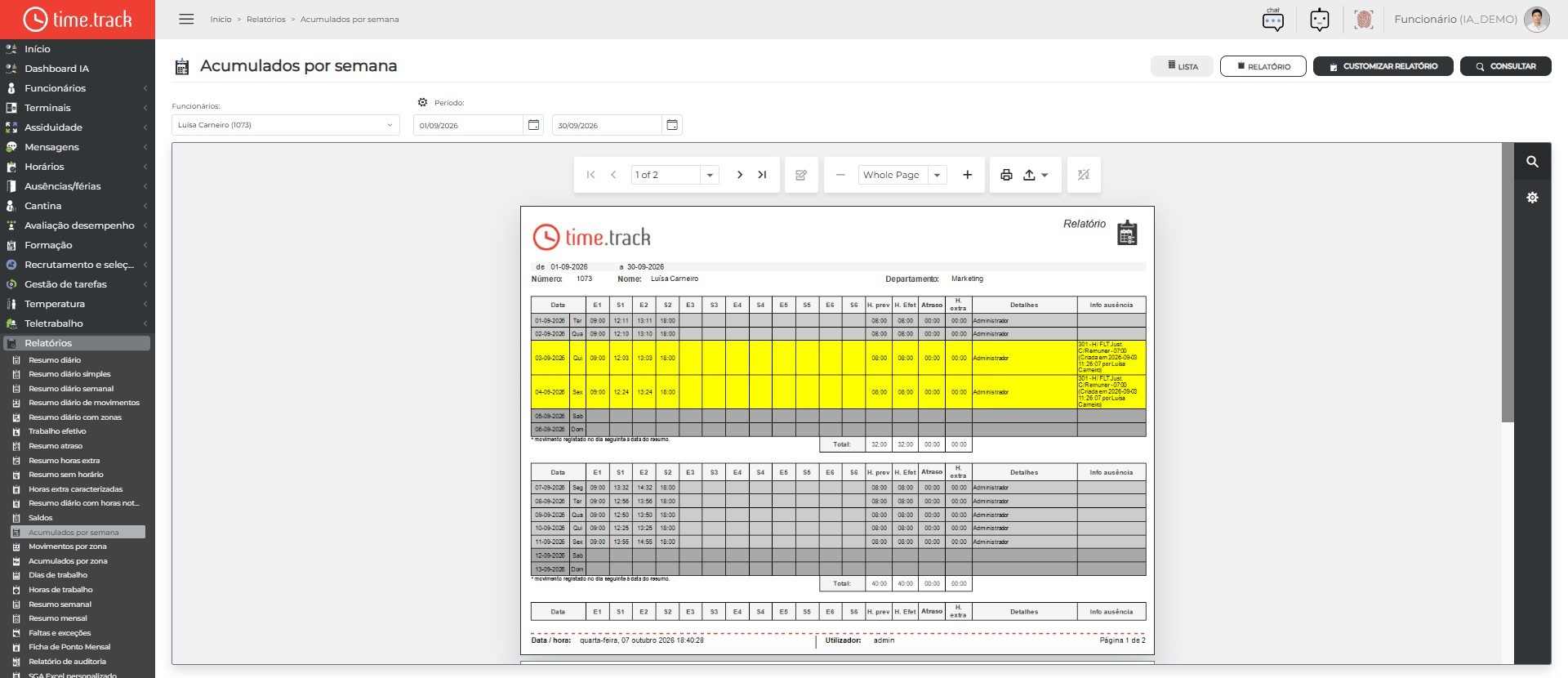Image resolution: width=1568 pixels, height=678 pixels.
Task: Click Início breadcrumb link
Action: point(220,19)
